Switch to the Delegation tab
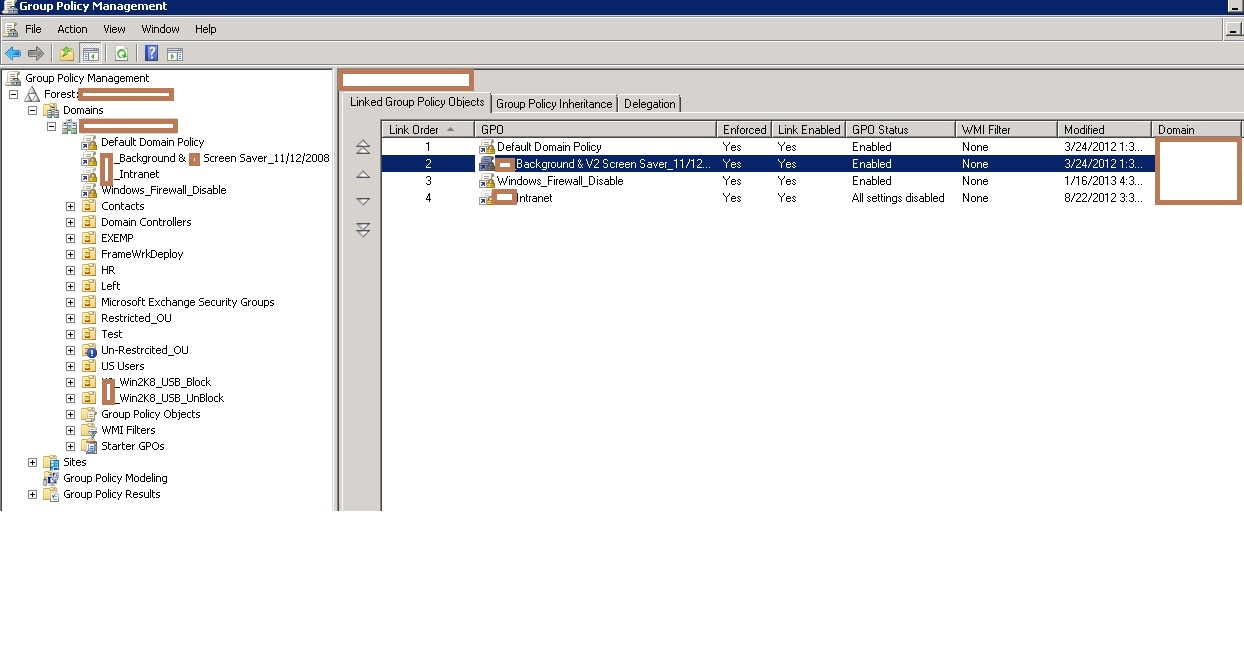 pyautogui.click(x=650, y=103)
